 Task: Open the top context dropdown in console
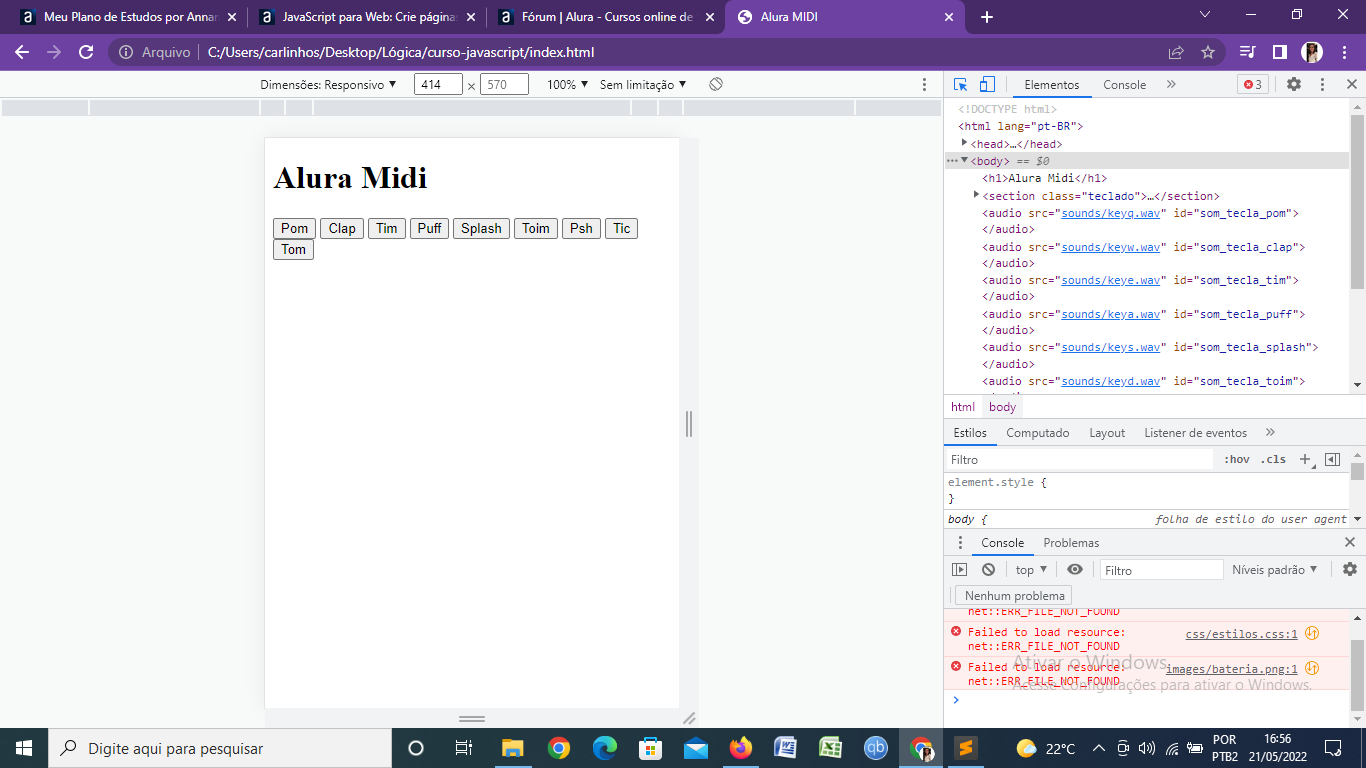[1031, 570]
